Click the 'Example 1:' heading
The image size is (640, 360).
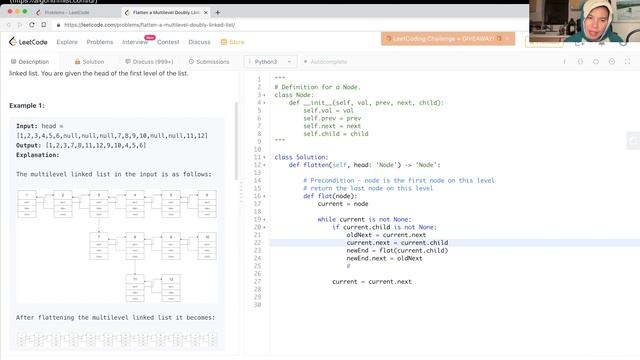[x=27, y=105]
